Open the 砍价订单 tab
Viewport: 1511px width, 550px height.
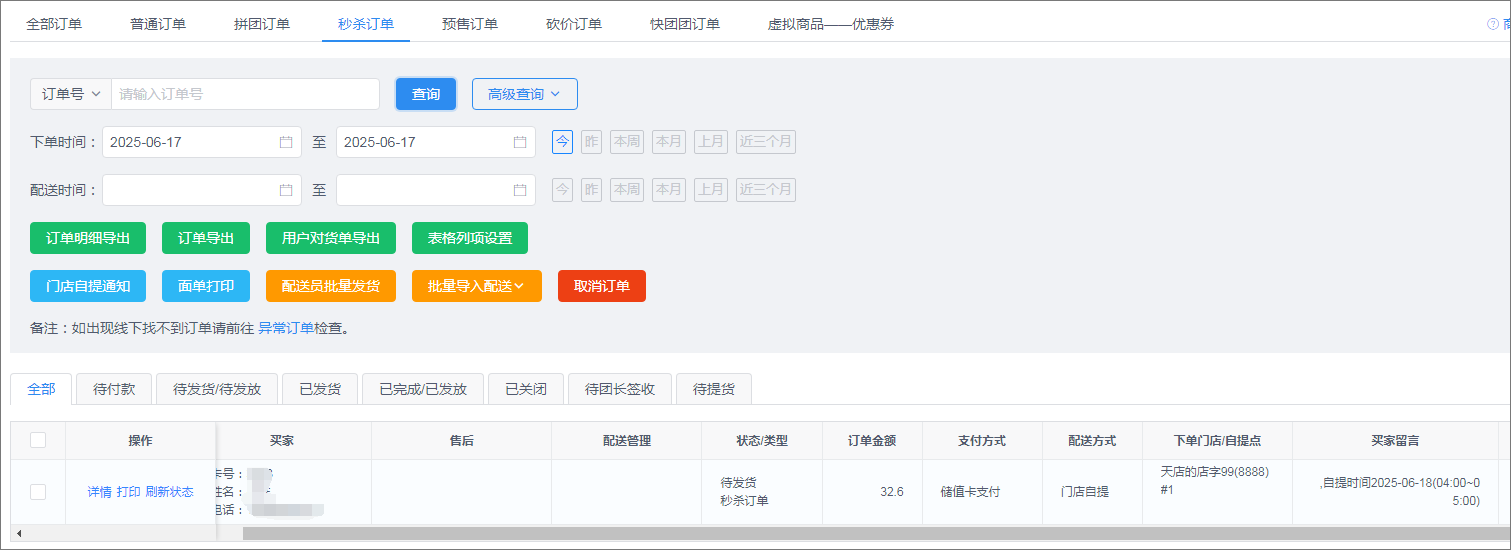tap(574, 24)
